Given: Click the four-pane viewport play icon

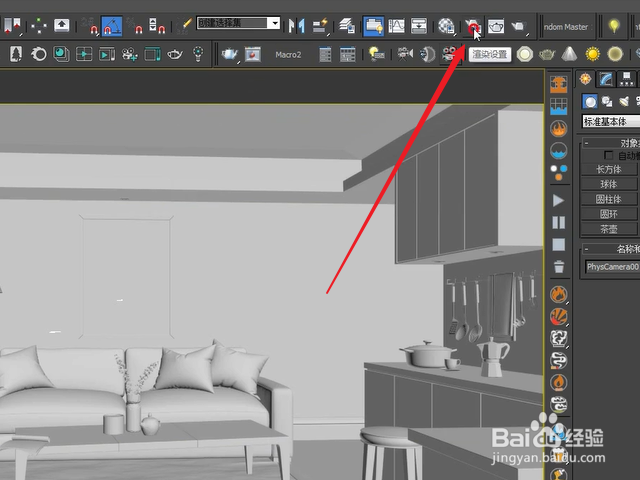Looking at the screenshot, I should 84,54.
